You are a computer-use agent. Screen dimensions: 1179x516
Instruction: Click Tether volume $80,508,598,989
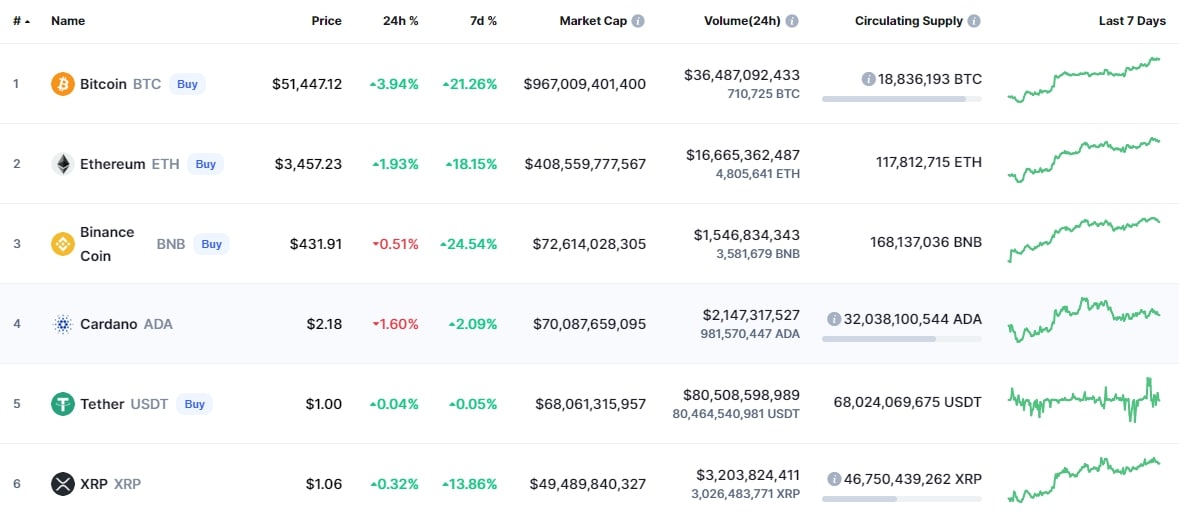(x=742, y=394)
